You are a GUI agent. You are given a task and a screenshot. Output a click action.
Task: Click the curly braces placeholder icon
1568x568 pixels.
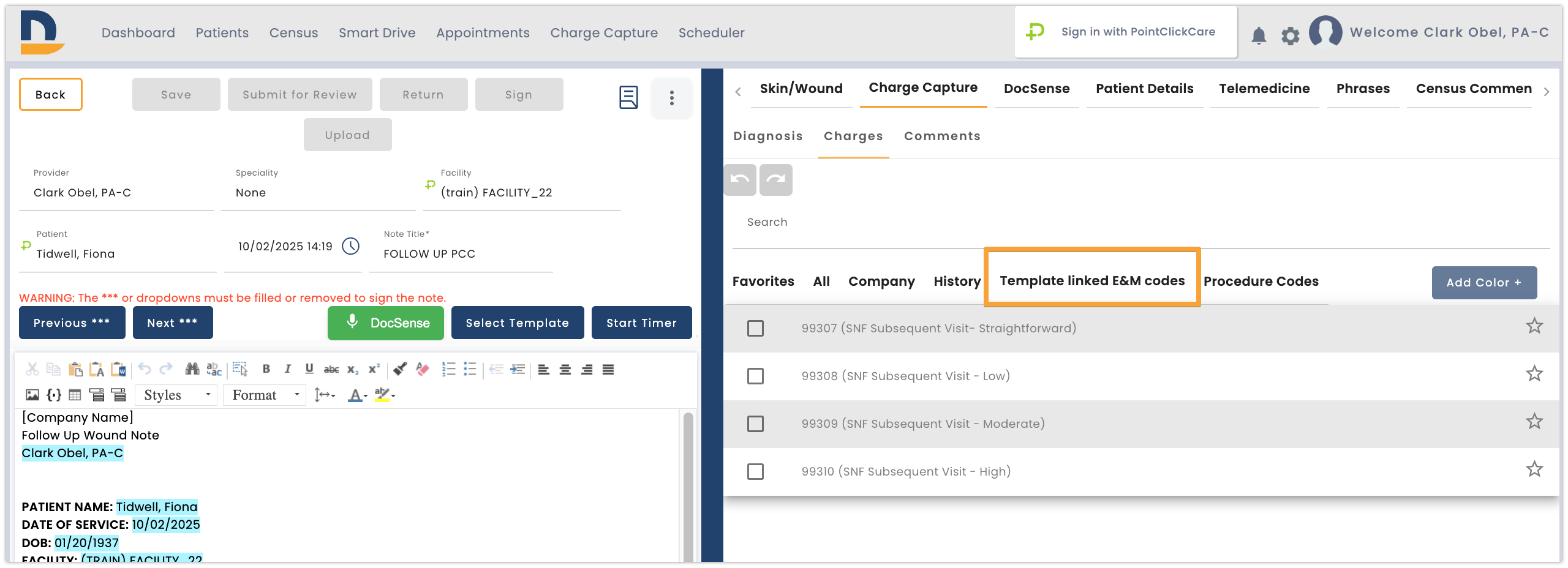(x=54, y=395)
